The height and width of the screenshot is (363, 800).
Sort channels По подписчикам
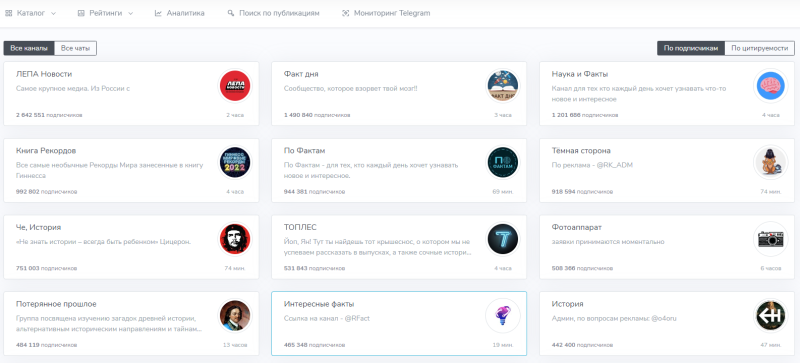691,49
